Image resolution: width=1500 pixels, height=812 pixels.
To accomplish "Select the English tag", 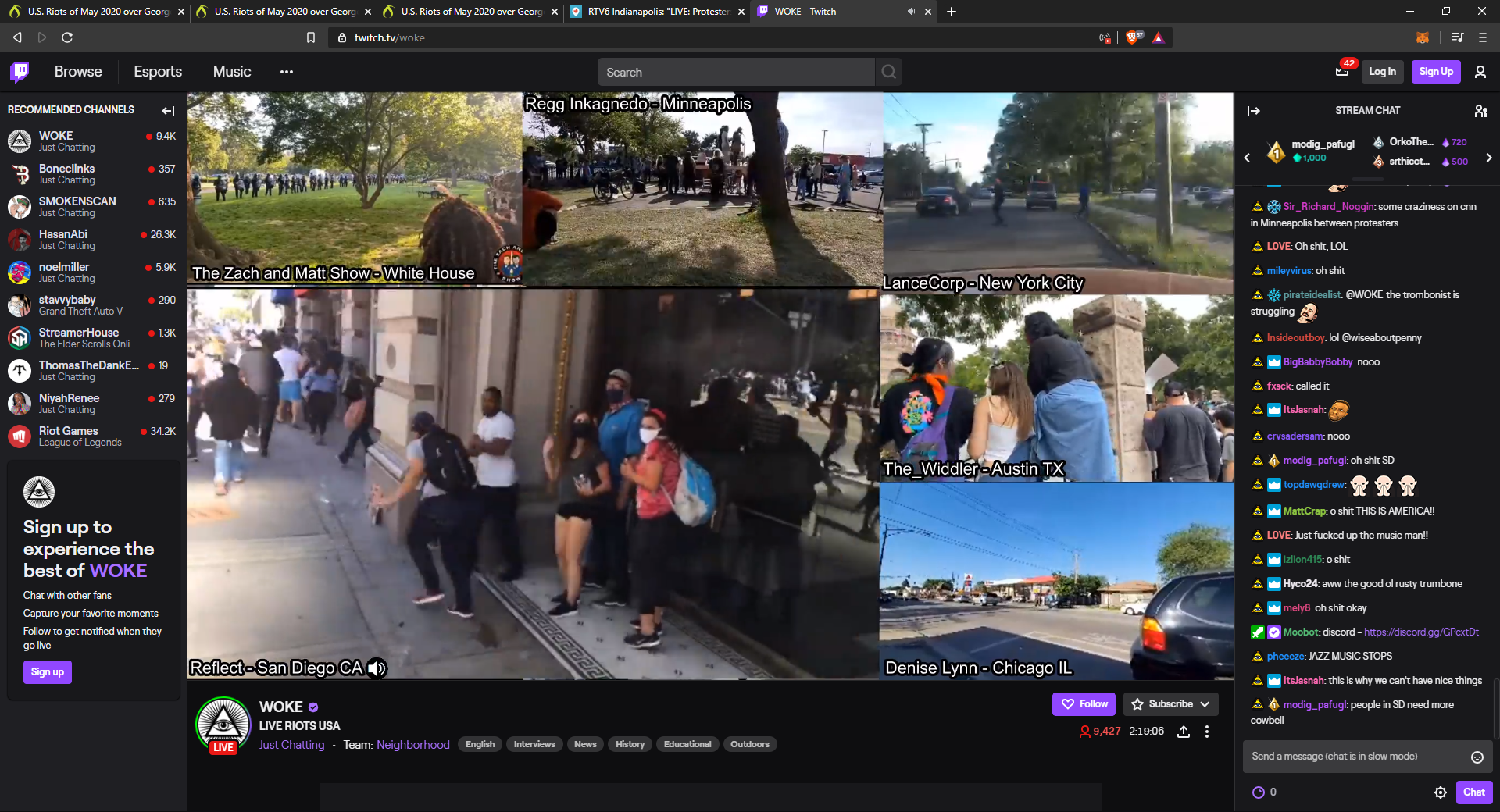I will click(480, 744).
